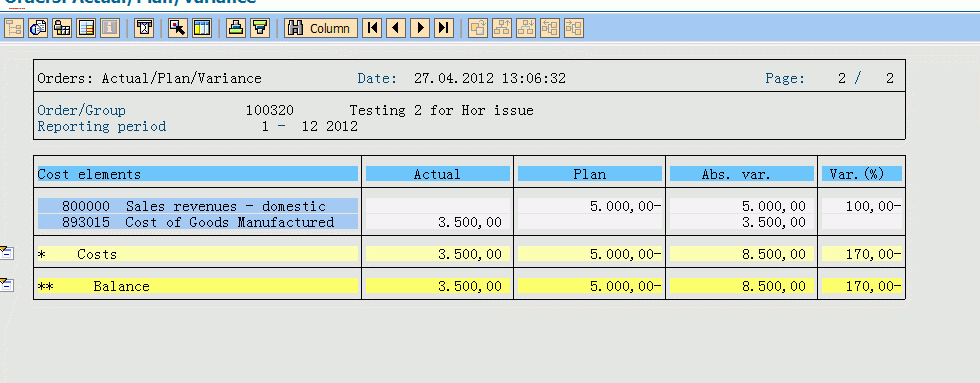Click Actual 3.500,00 in Costs row
Screen dimensions: 980x383
point(438,254)
